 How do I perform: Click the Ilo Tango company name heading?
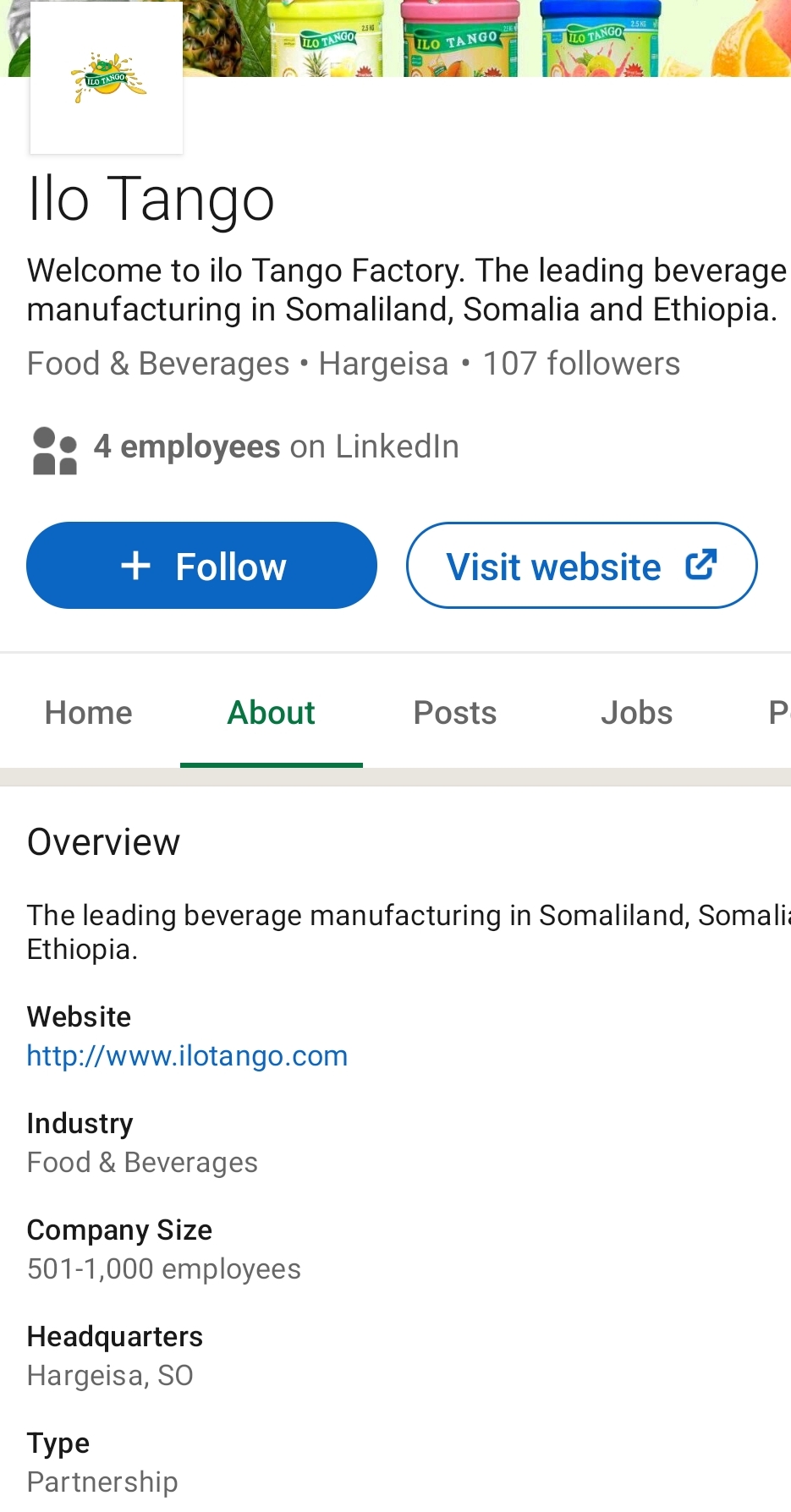151,200
